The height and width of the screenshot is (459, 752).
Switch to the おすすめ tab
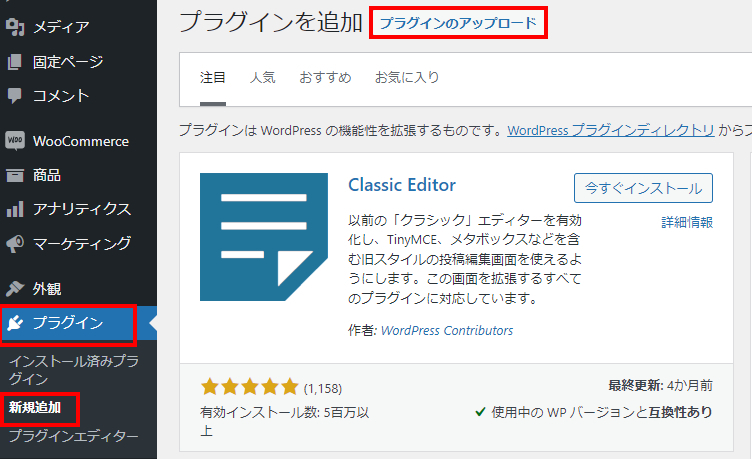point(326,78)
